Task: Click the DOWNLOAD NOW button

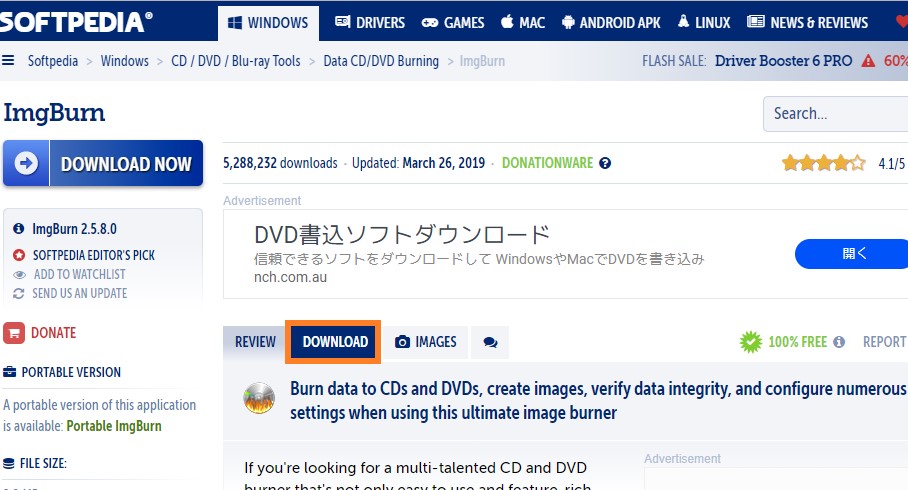Action: click(103, 163)
